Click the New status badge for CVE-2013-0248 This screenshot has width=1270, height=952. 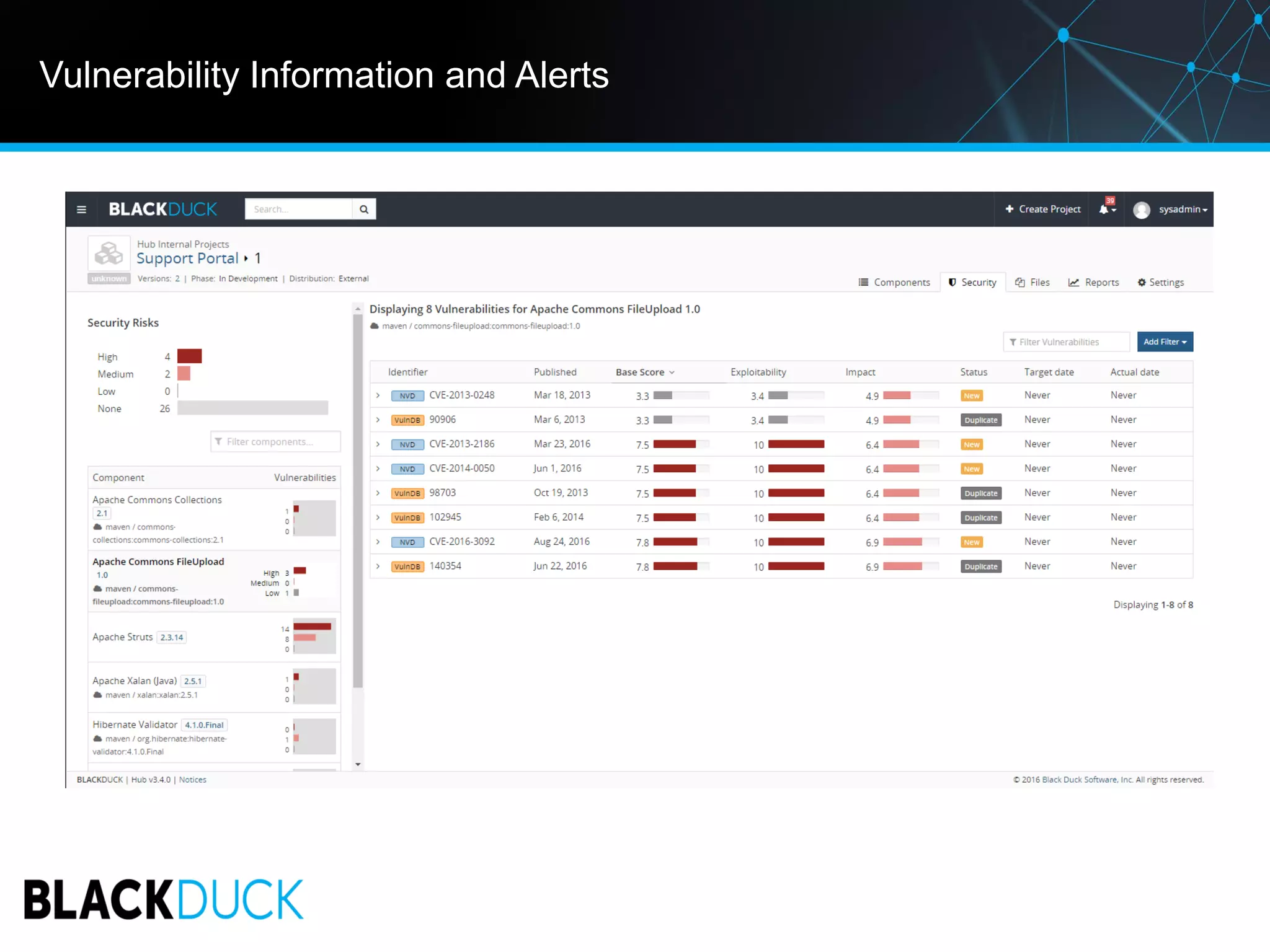pos(971,396)
